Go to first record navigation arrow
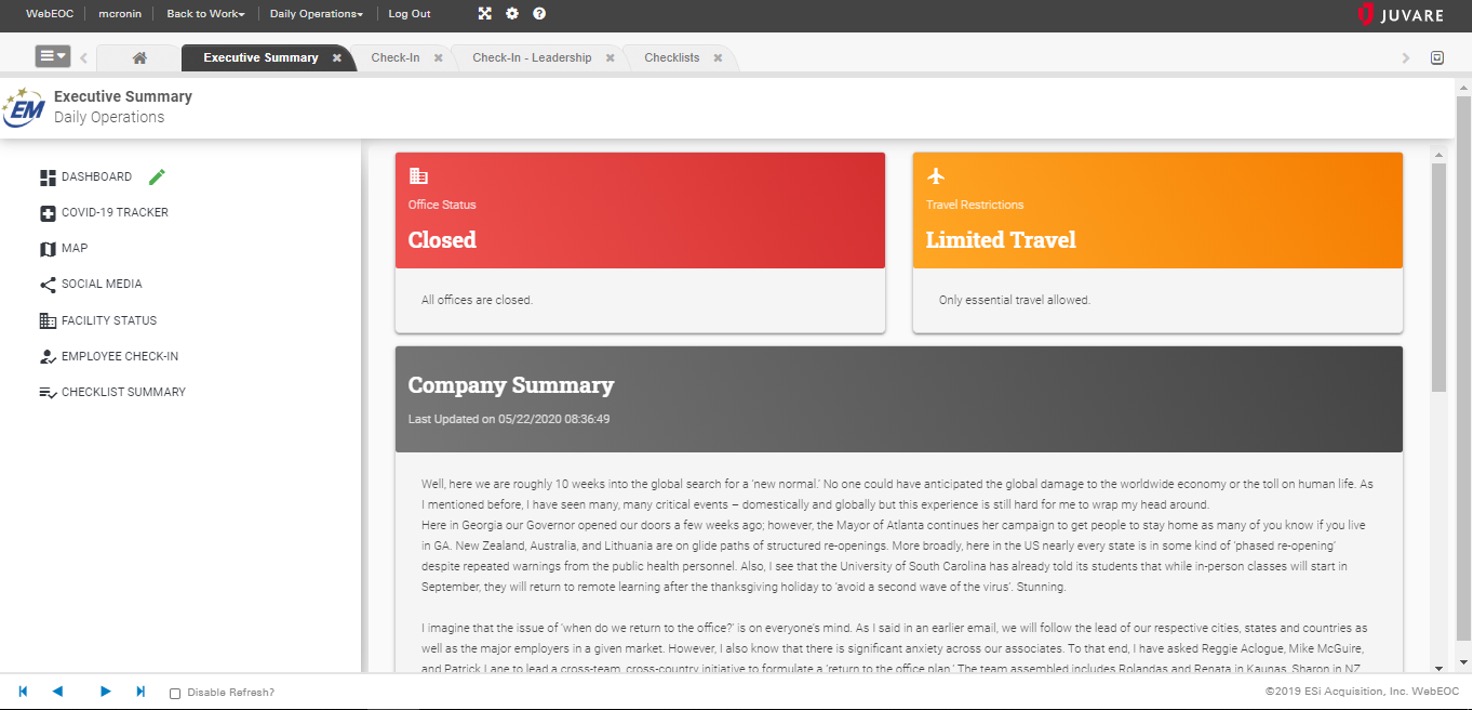The image size is (1472, 710). coord(23,691)
